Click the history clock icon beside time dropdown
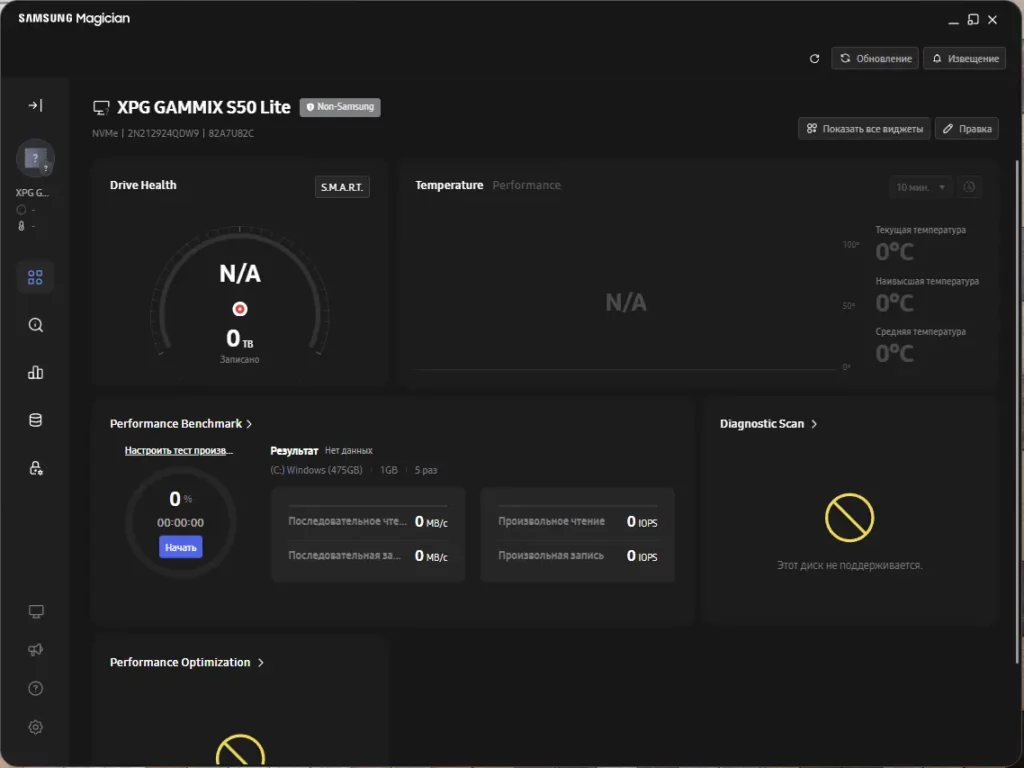This screenshot has height=768, width=1024. (x=969, y=187)
